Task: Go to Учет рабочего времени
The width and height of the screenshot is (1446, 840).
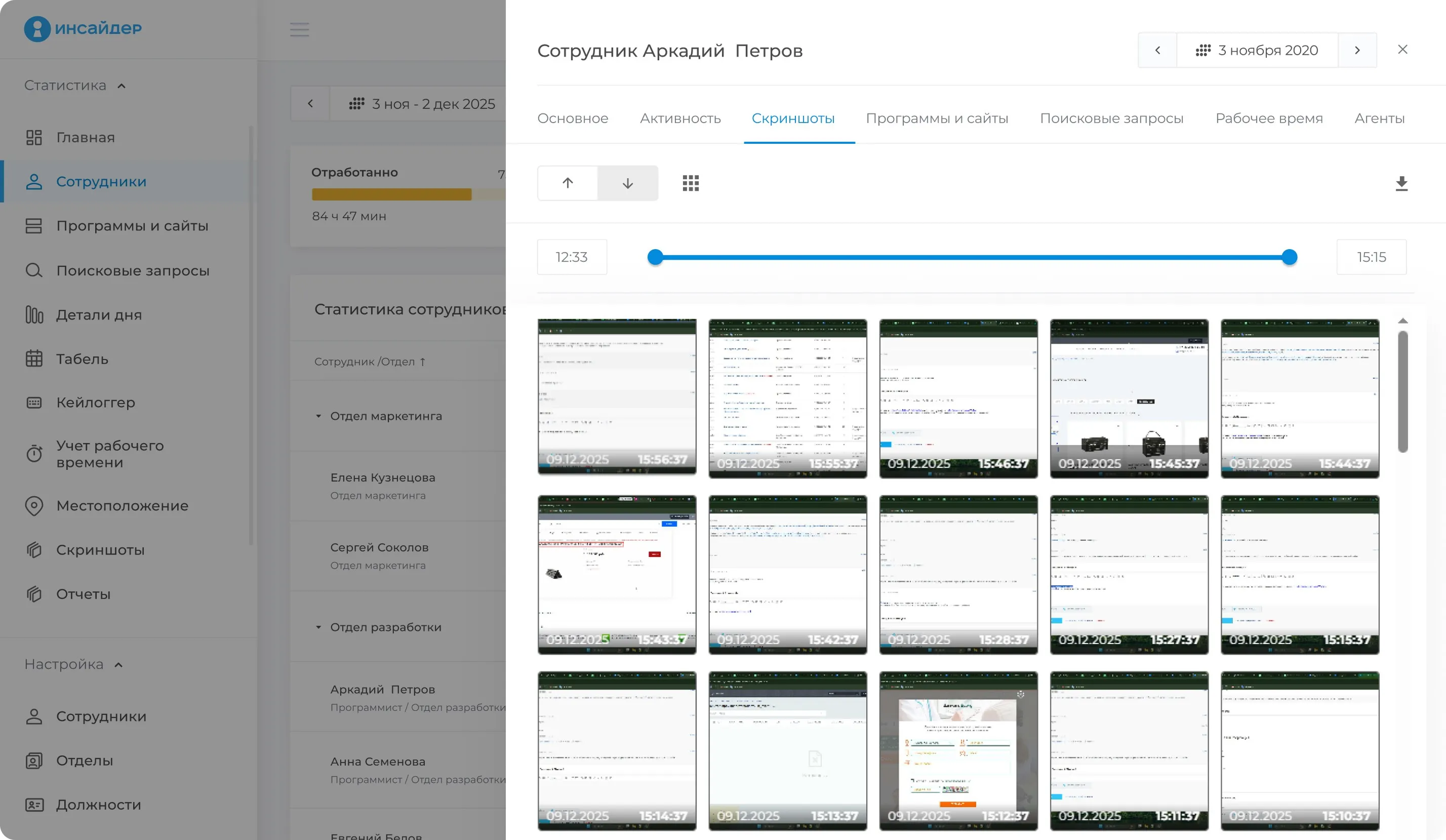Action: pyautogui.click(x=109, y=454)
